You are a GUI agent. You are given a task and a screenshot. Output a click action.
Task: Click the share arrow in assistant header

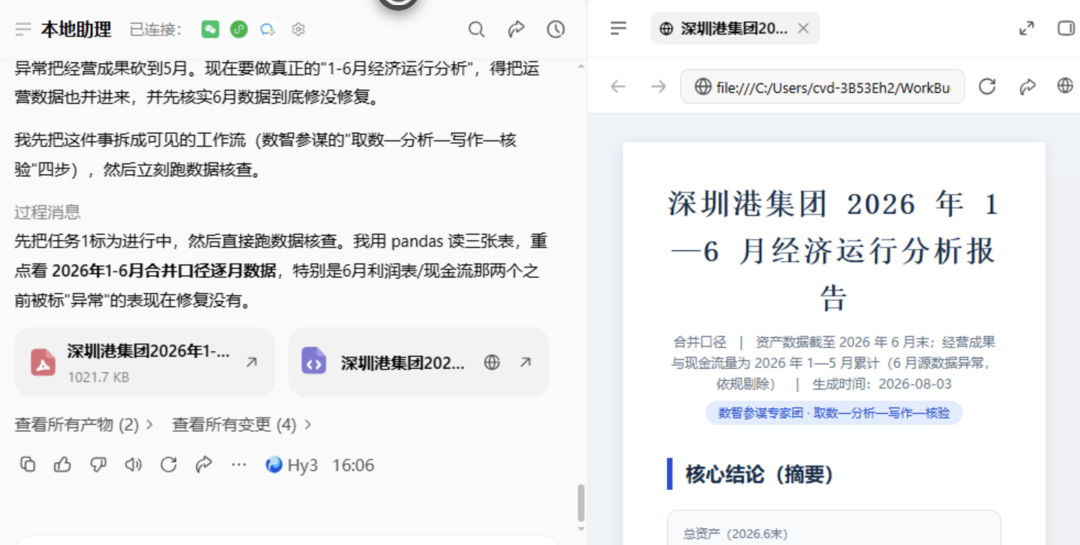(516, 29)
